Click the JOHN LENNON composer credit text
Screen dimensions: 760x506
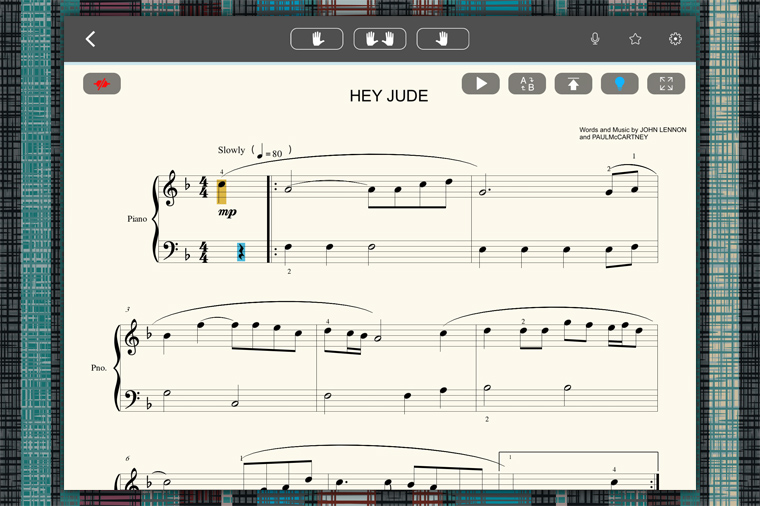pyautogui.click(x=663, y=130)
